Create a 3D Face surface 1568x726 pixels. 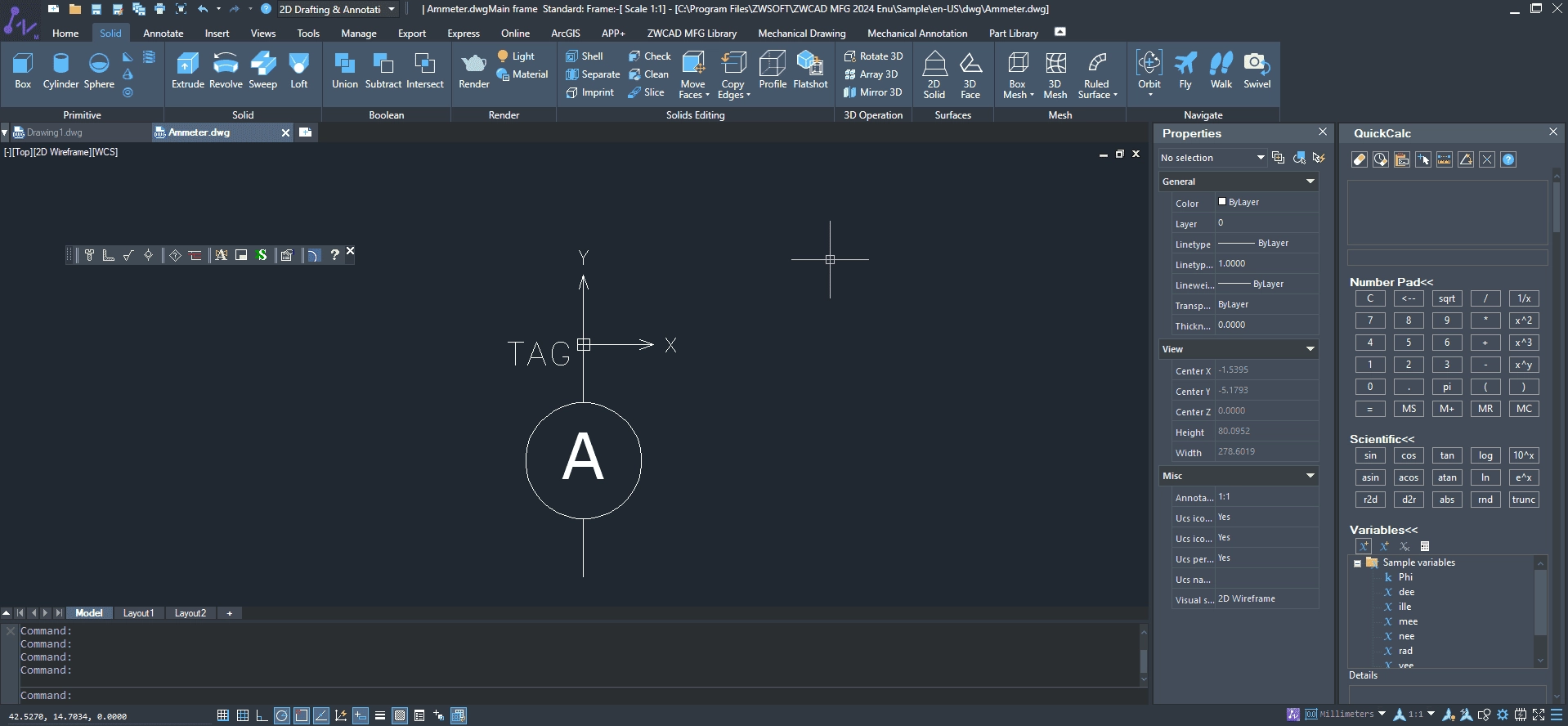click(x=970, y=75)
